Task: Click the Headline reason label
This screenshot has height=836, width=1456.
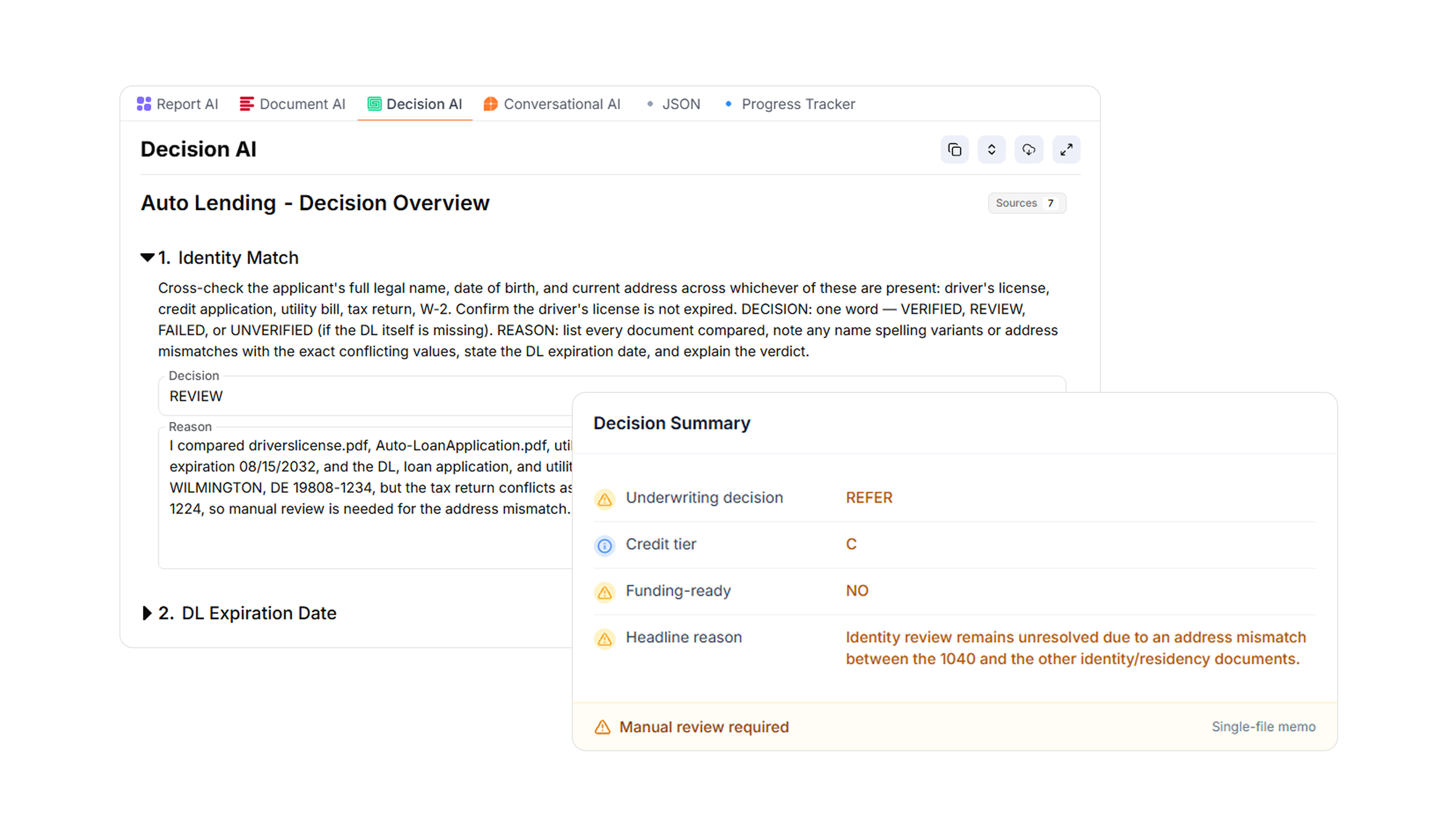Action: click(x=683, y=638)
